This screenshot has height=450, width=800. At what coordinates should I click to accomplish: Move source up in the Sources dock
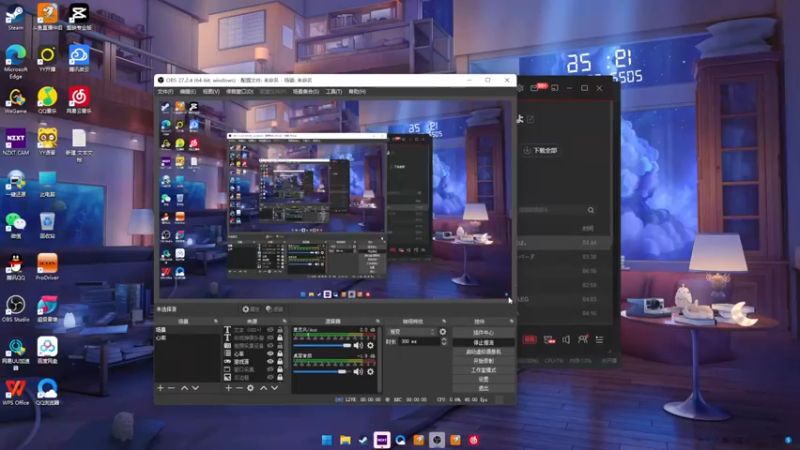point(263,388)
